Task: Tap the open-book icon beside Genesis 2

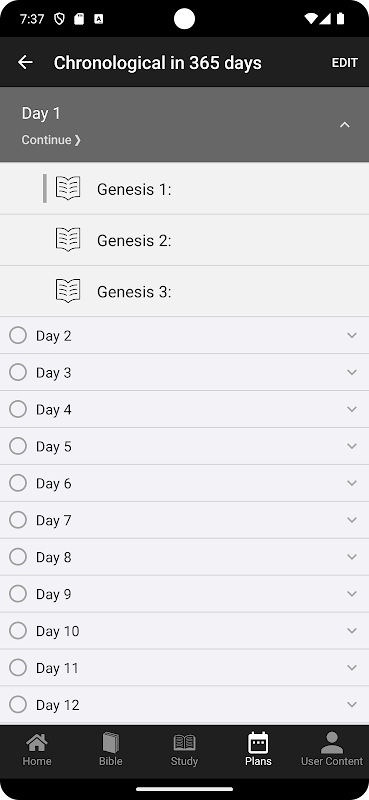Action: [x=68, y=240]
